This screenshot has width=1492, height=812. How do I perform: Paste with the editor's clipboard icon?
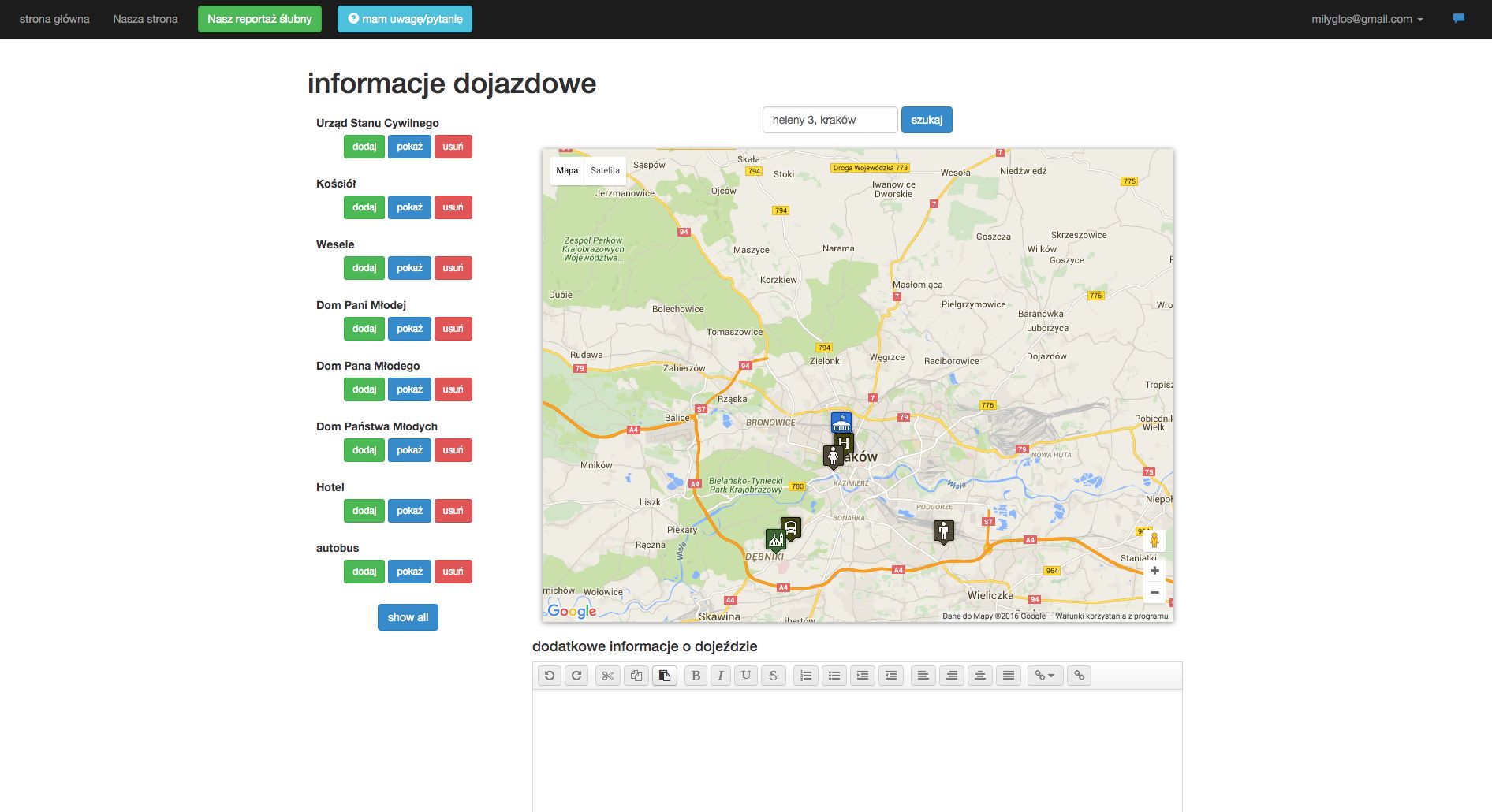(x=665, y=676)
